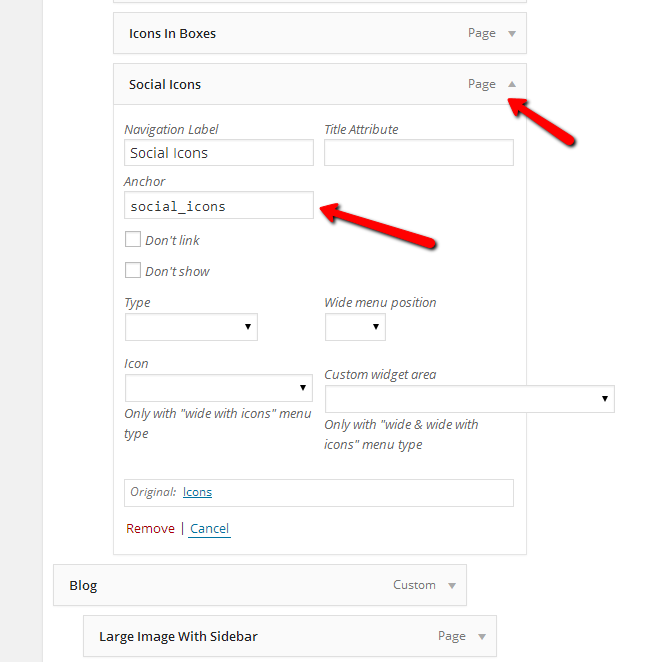Click the Remove link

[x=150, y=528]
